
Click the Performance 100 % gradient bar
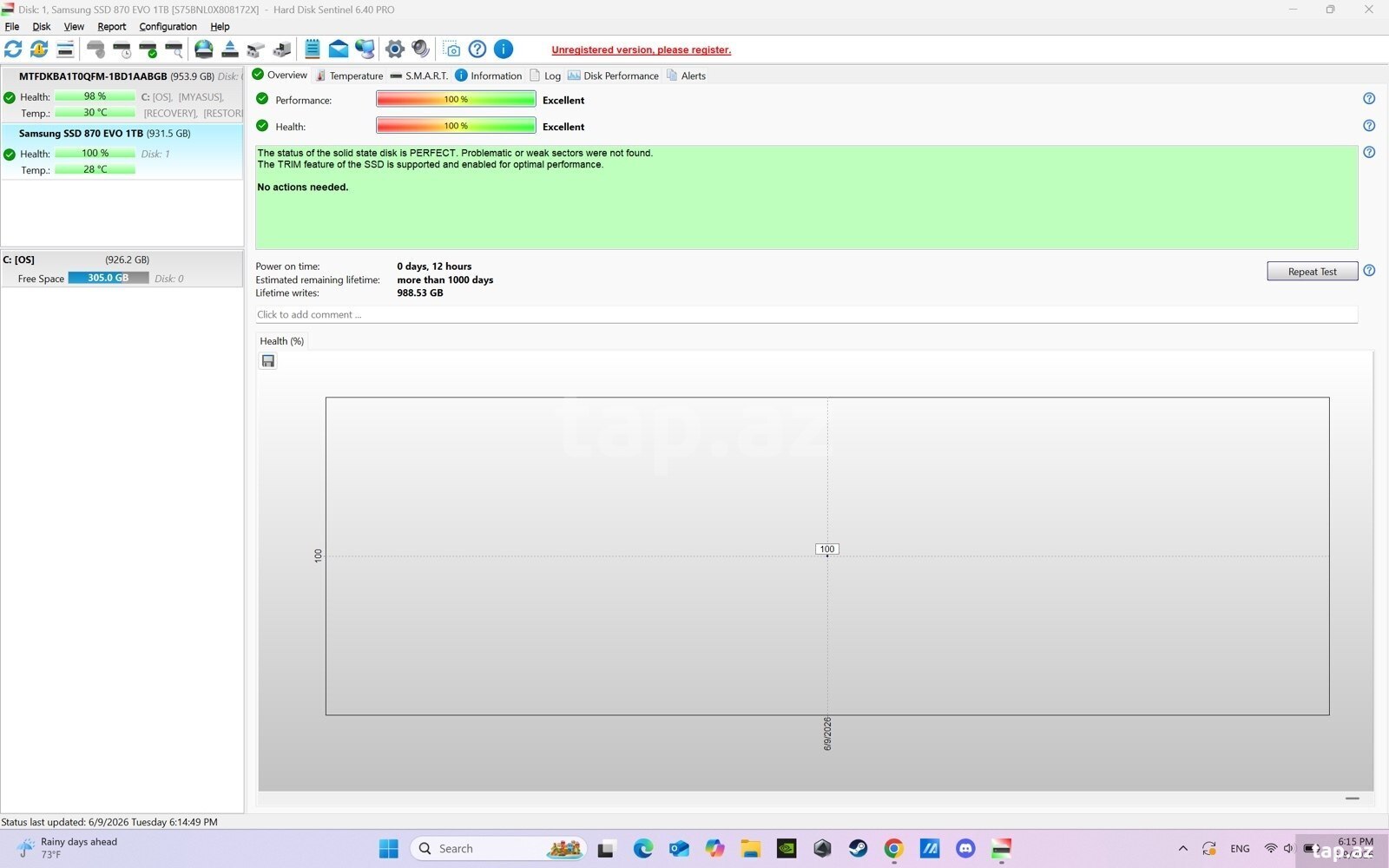tap(456, 100)
